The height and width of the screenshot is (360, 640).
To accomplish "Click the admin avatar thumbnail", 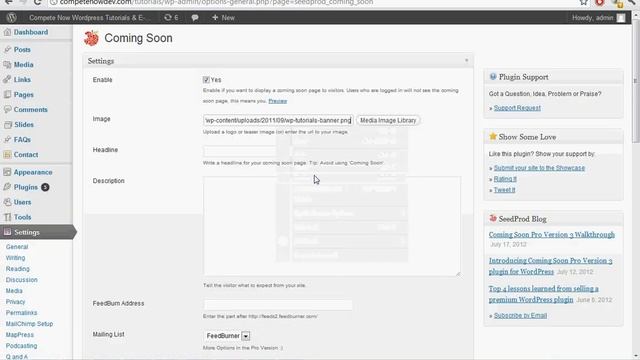I will (621, 18).
